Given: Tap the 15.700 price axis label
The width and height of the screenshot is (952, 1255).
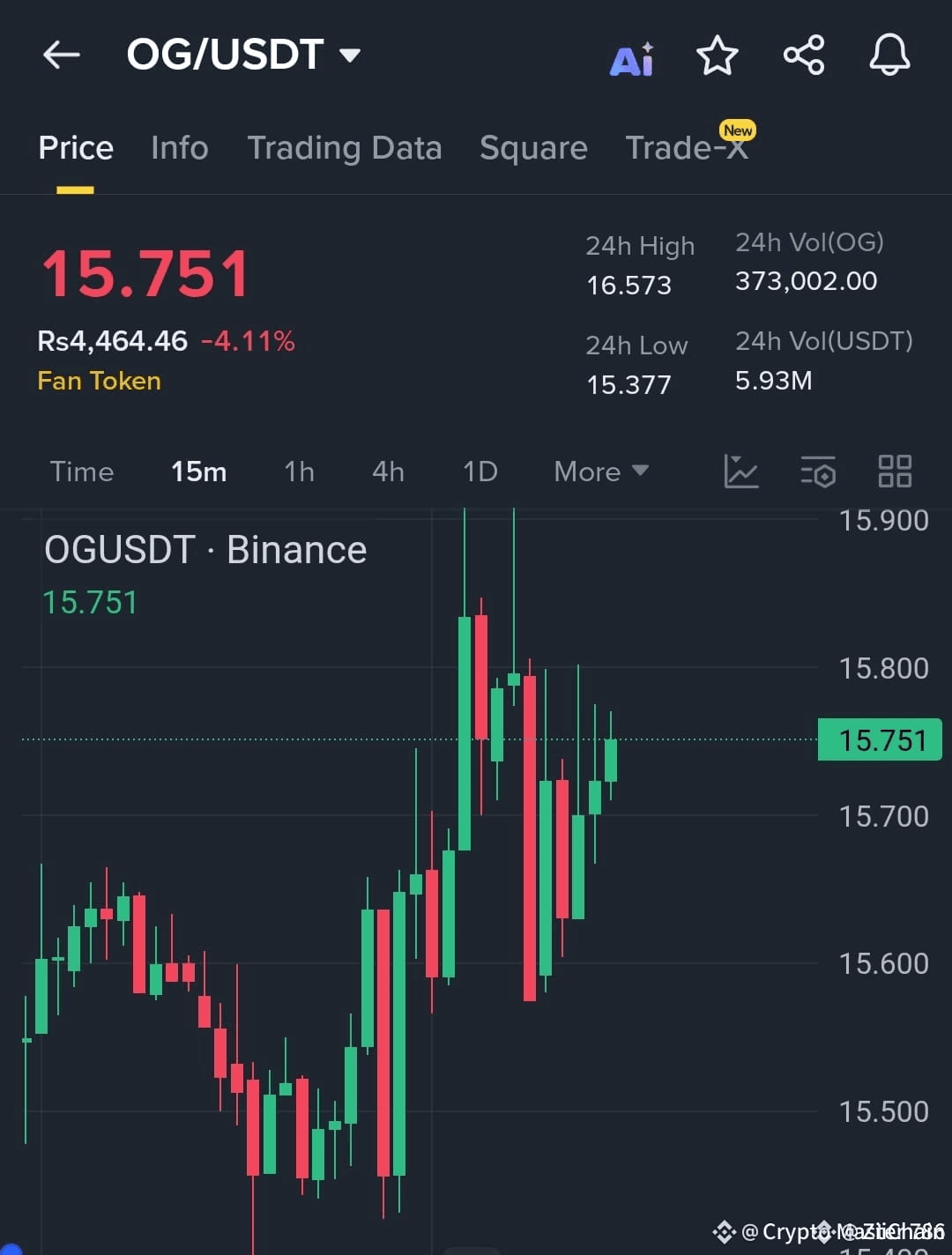Looking at the screenshot, I should 883,816.
